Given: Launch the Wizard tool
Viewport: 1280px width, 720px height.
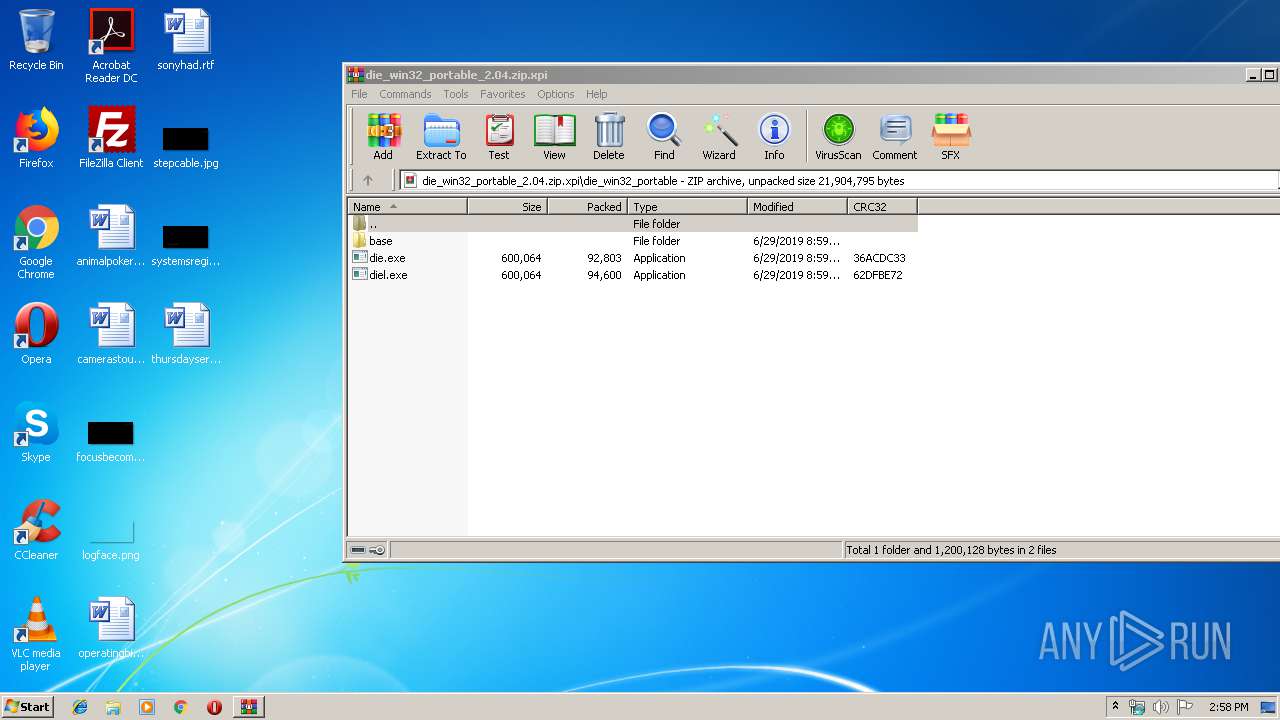Looking at the screenshot, I should click(718, 136).
